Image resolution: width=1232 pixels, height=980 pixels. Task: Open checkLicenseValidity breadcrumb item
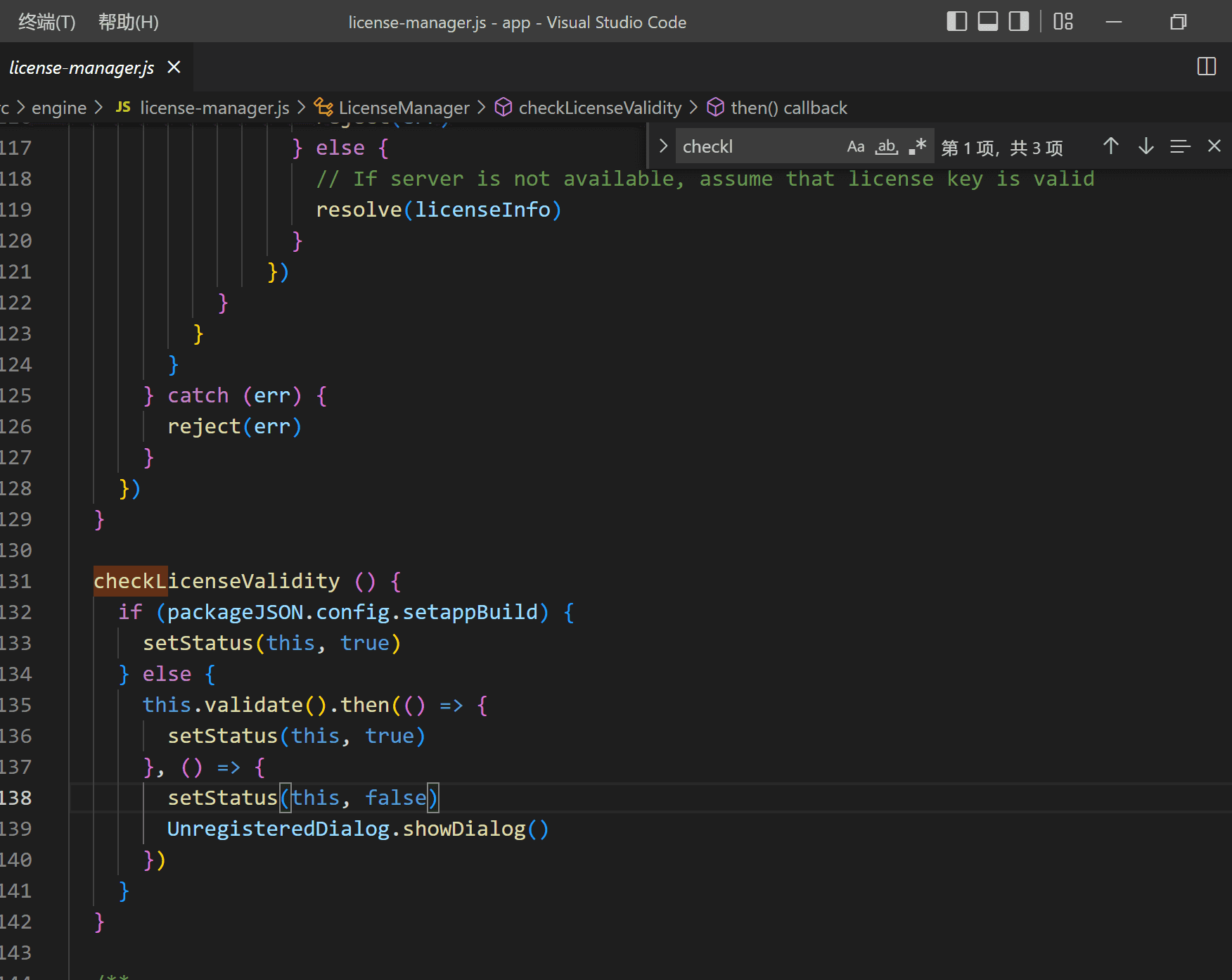[x=600, y=108]
